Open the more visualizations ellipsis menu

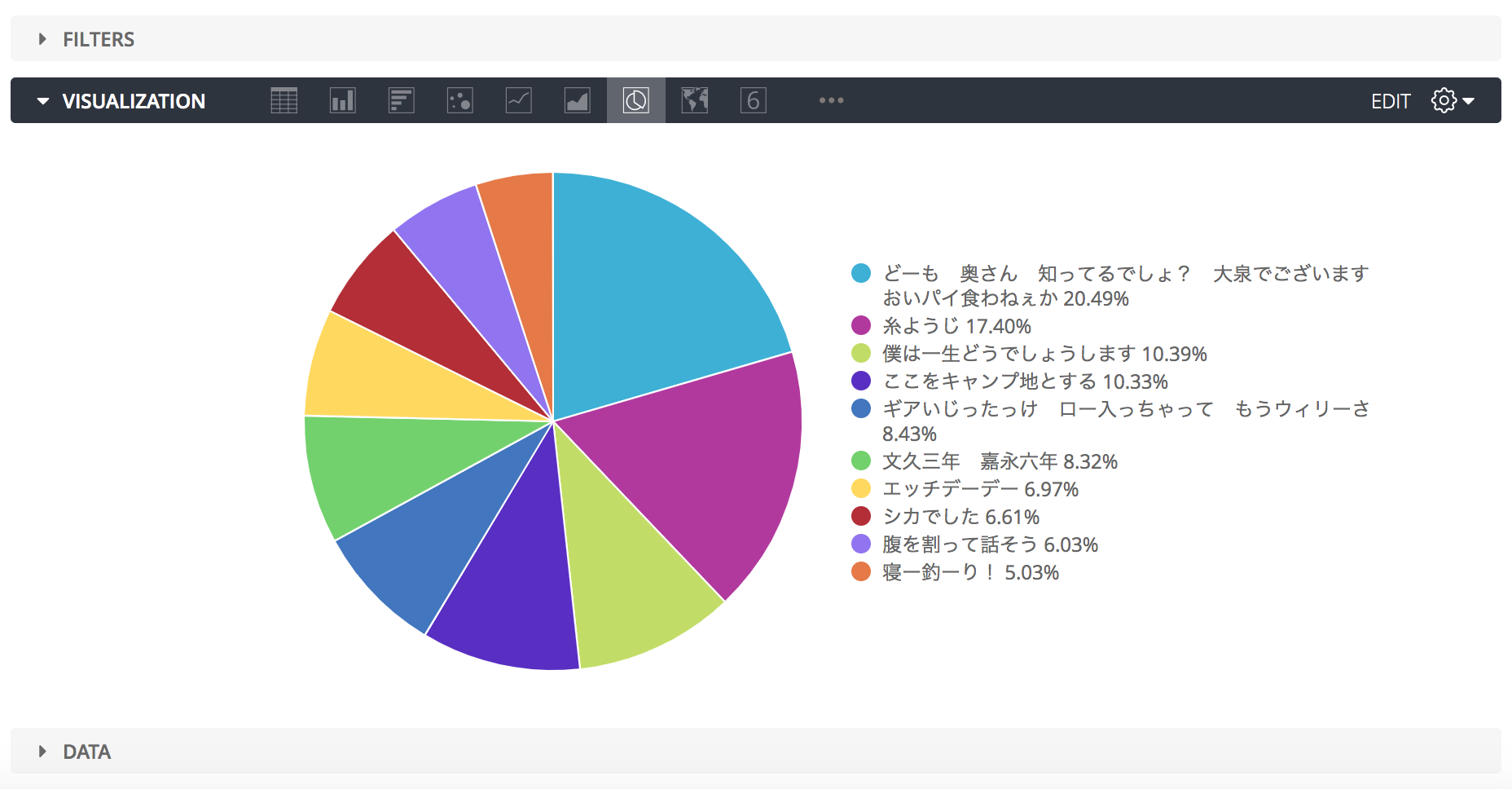click(830, 99)
